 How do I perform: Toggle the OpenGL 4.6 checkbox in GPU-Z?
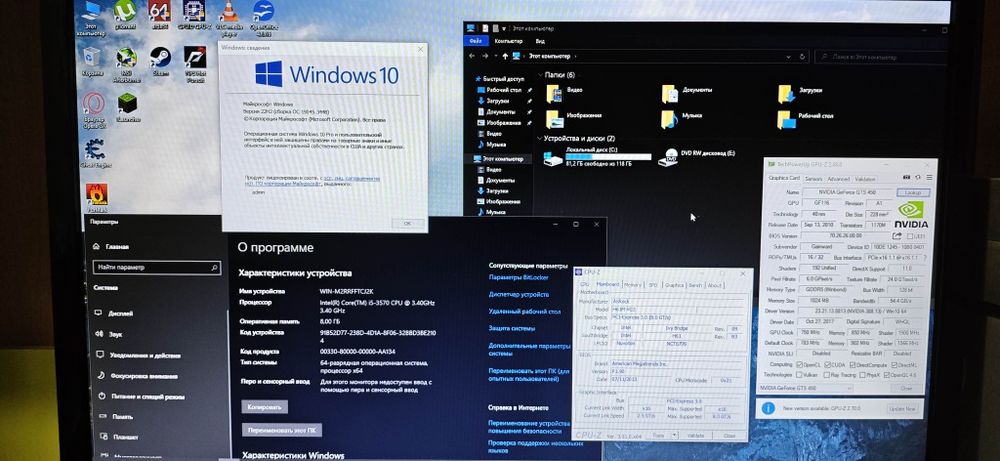coord(888,375)
